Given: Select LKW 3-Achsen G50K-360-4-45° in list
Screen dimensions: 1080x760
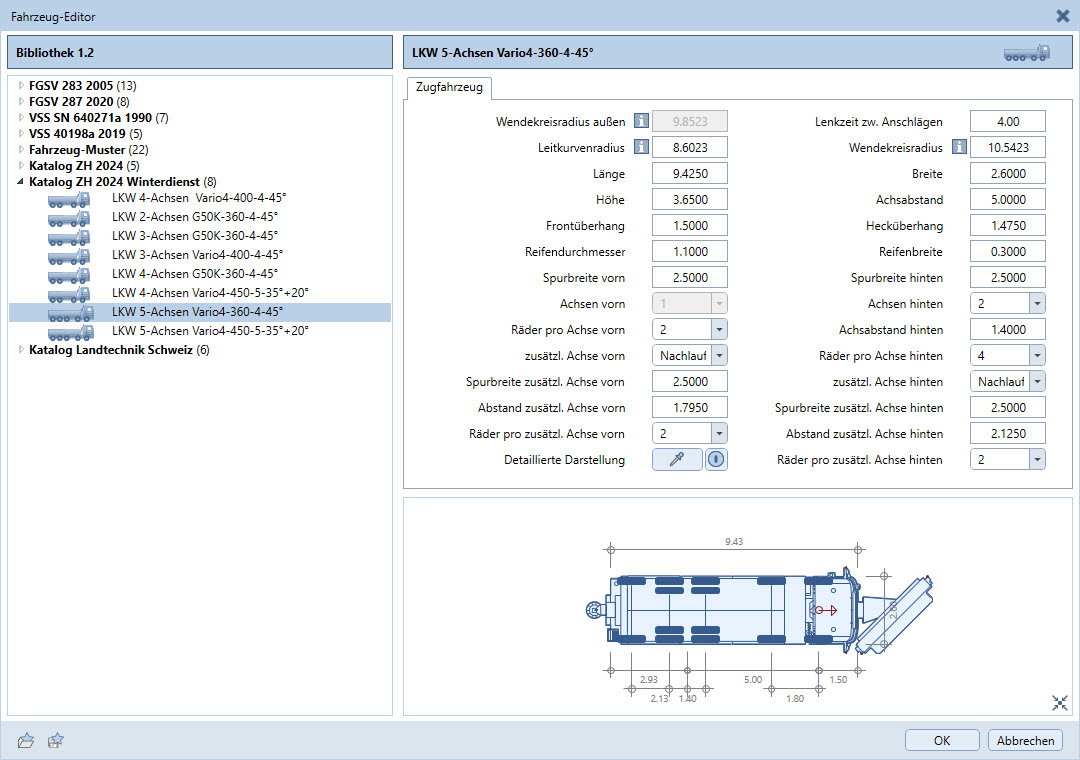Looking at the screenshot, I should [194, 236].
